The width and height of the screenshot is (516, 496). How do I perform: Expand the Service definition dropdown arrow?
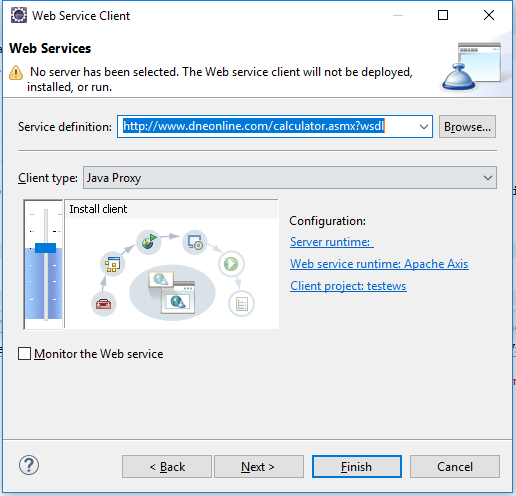(x=424, y=127)
